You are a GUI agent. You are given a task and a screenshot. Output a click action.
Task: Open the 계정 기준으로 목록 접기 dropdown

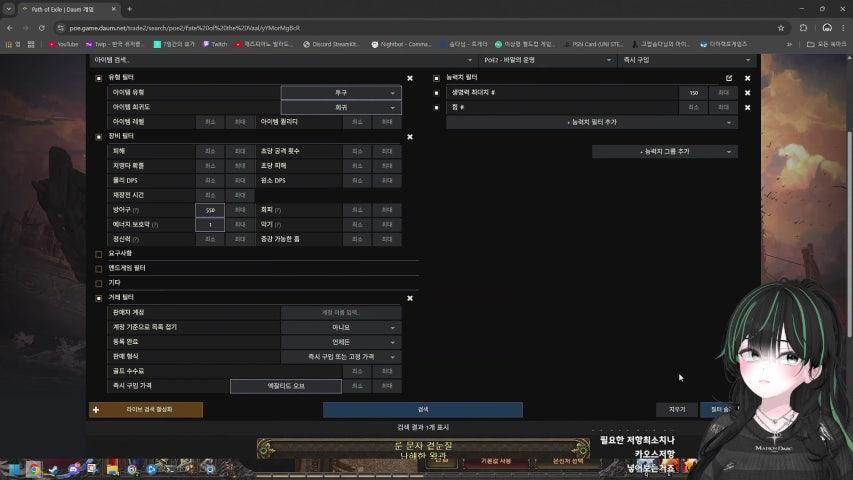341,328
